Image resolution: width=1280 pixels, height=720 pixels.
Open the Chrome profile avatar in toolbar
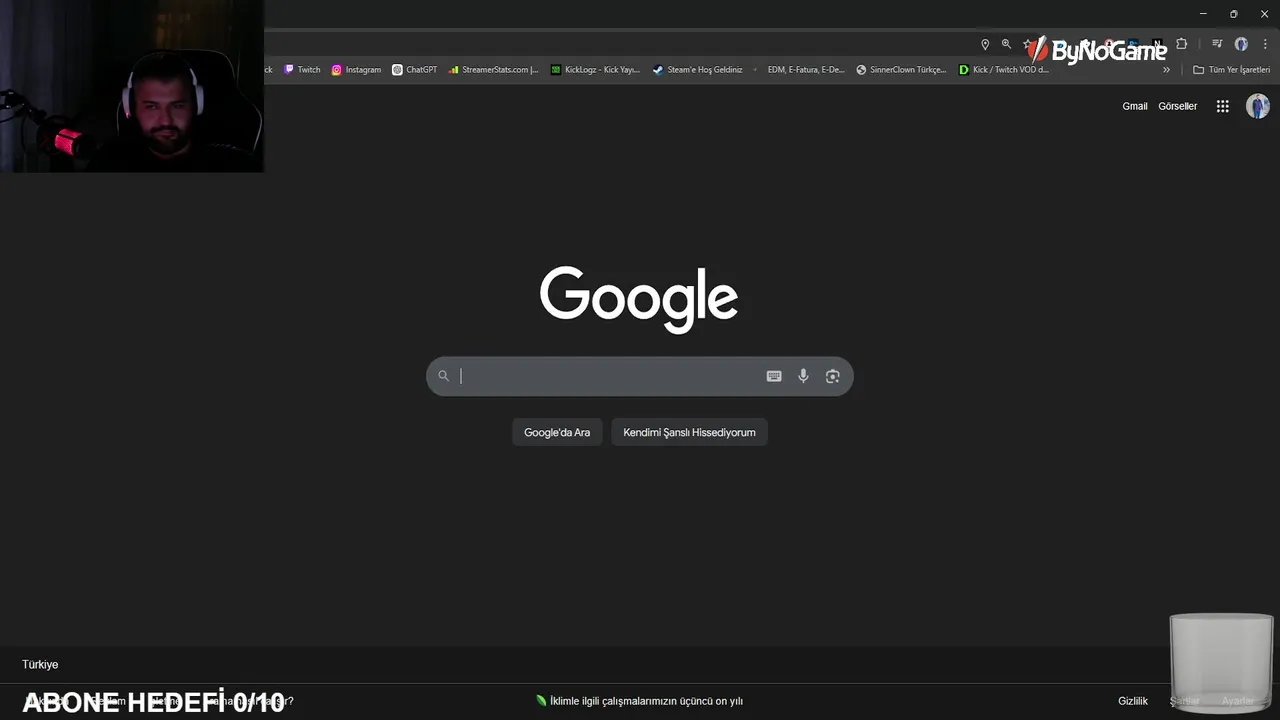click(1241, 44)
